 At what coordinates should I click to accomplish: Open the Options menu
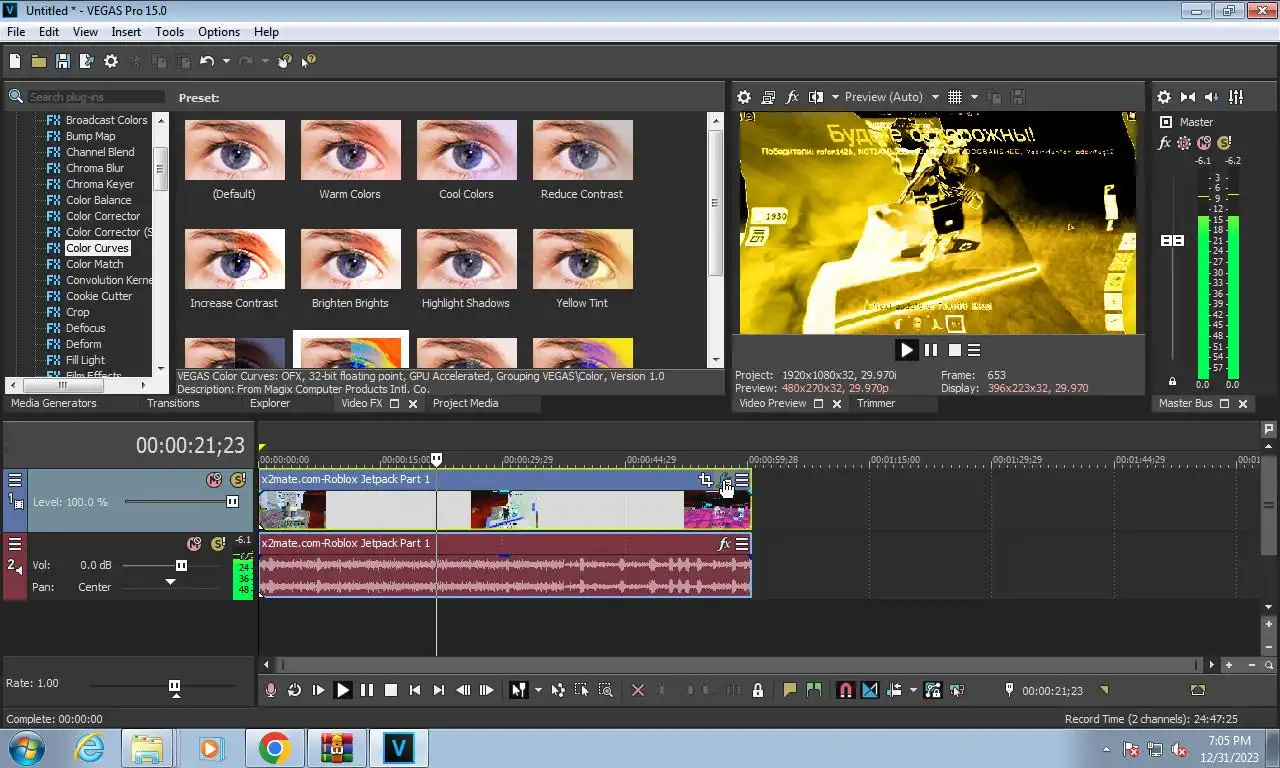click(218, 32)
